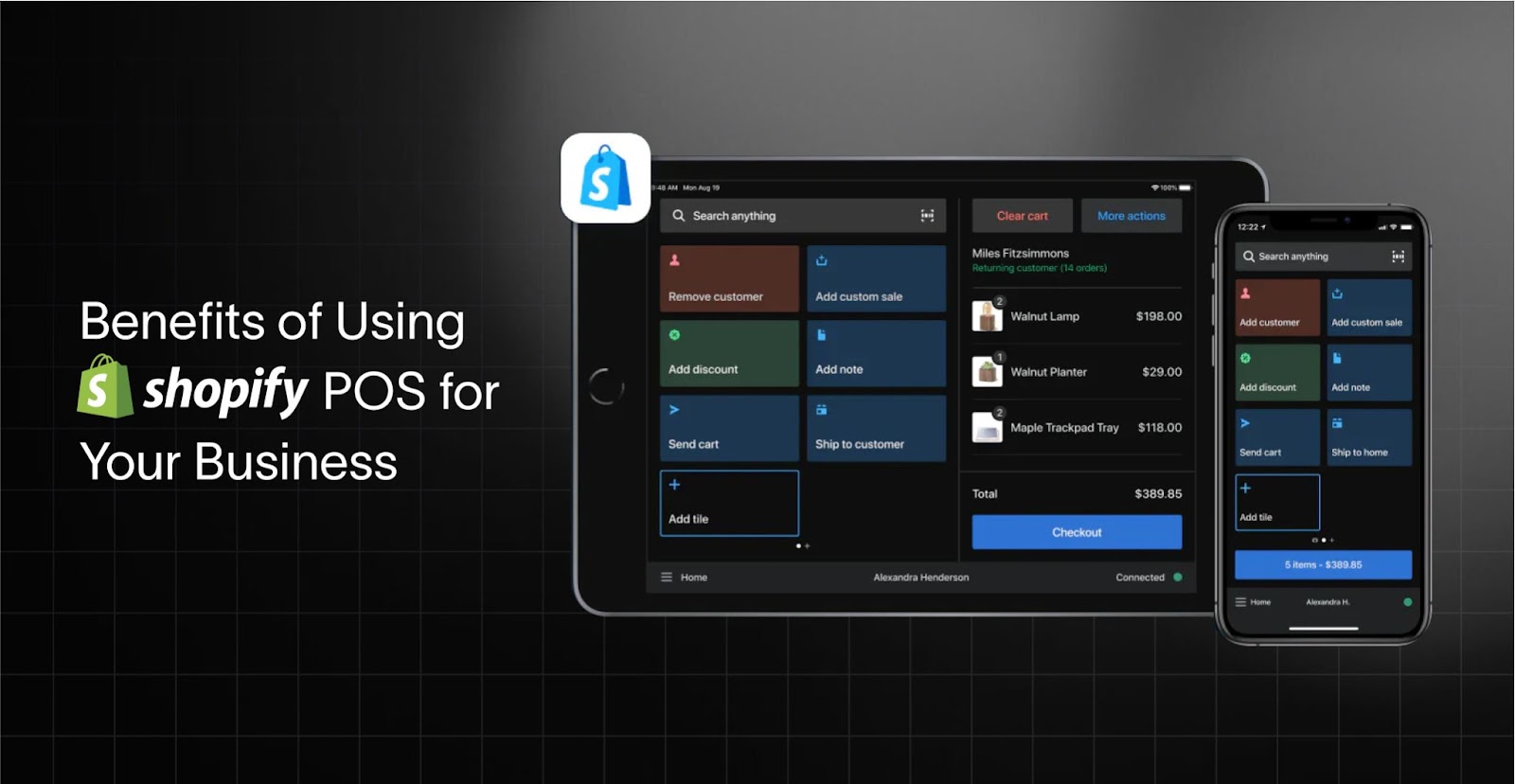The width and height of the screenshot is (1515, 784).
Task: Tap the Add tile button on tablet
Action: [729, 503]
